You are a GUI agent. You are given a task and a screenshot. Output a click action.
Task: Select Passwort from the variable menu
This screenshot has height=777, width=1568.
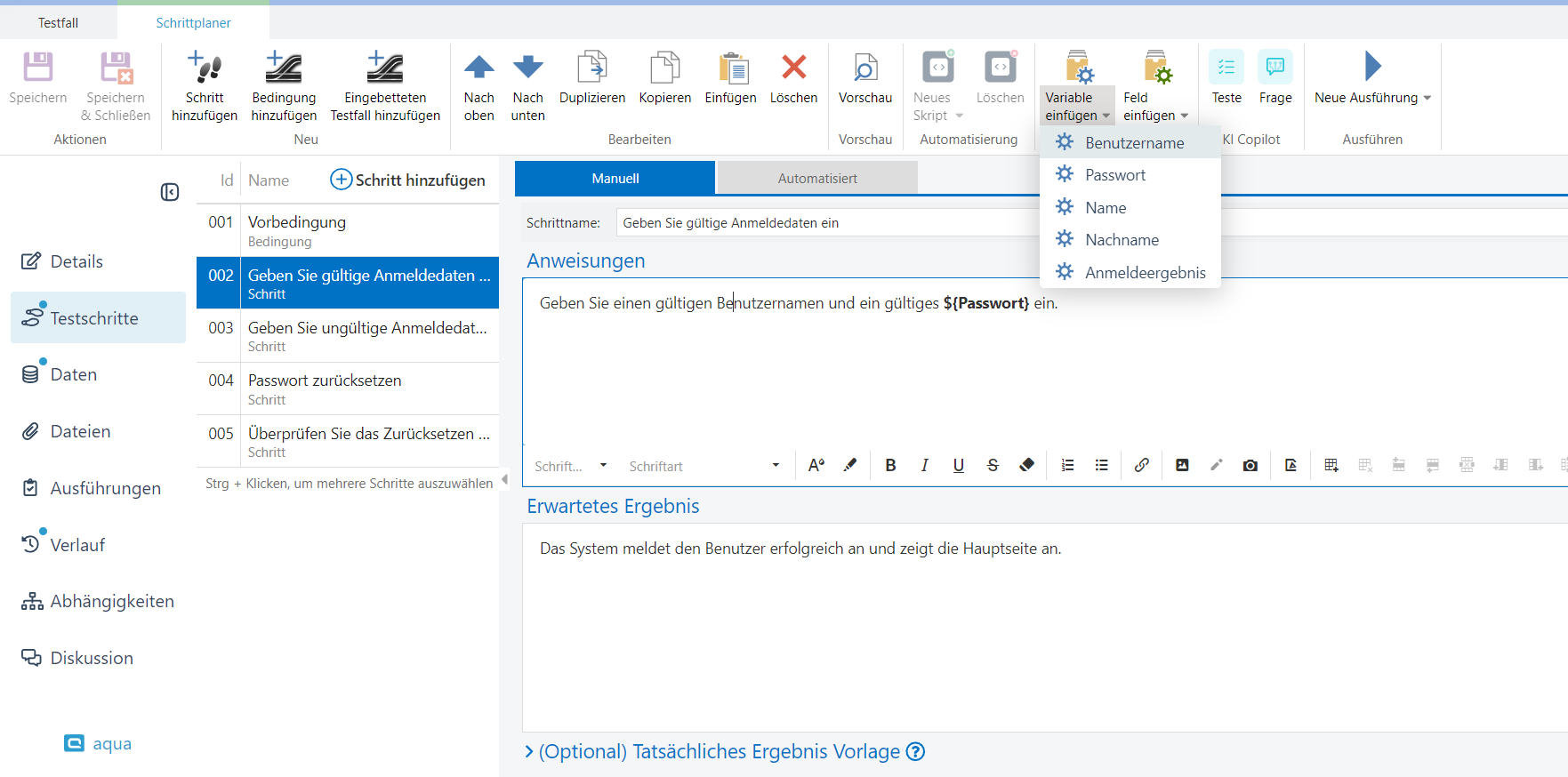tap(1114, 175)
